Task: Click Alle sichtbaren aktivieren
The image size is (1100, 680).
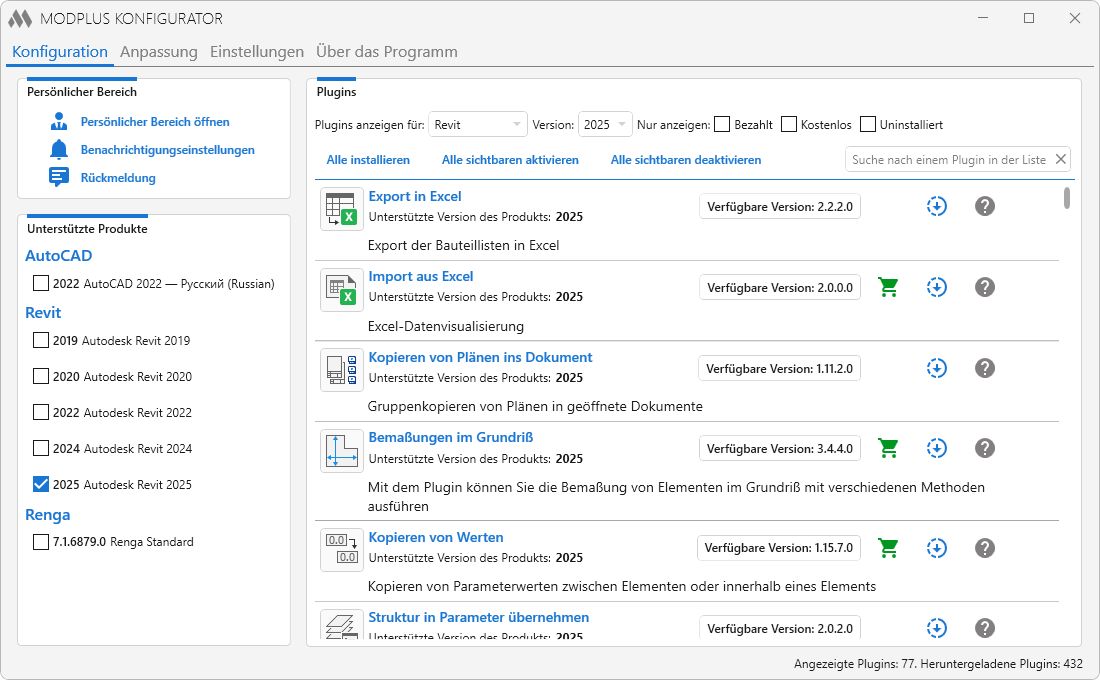Action: point(510,160)
